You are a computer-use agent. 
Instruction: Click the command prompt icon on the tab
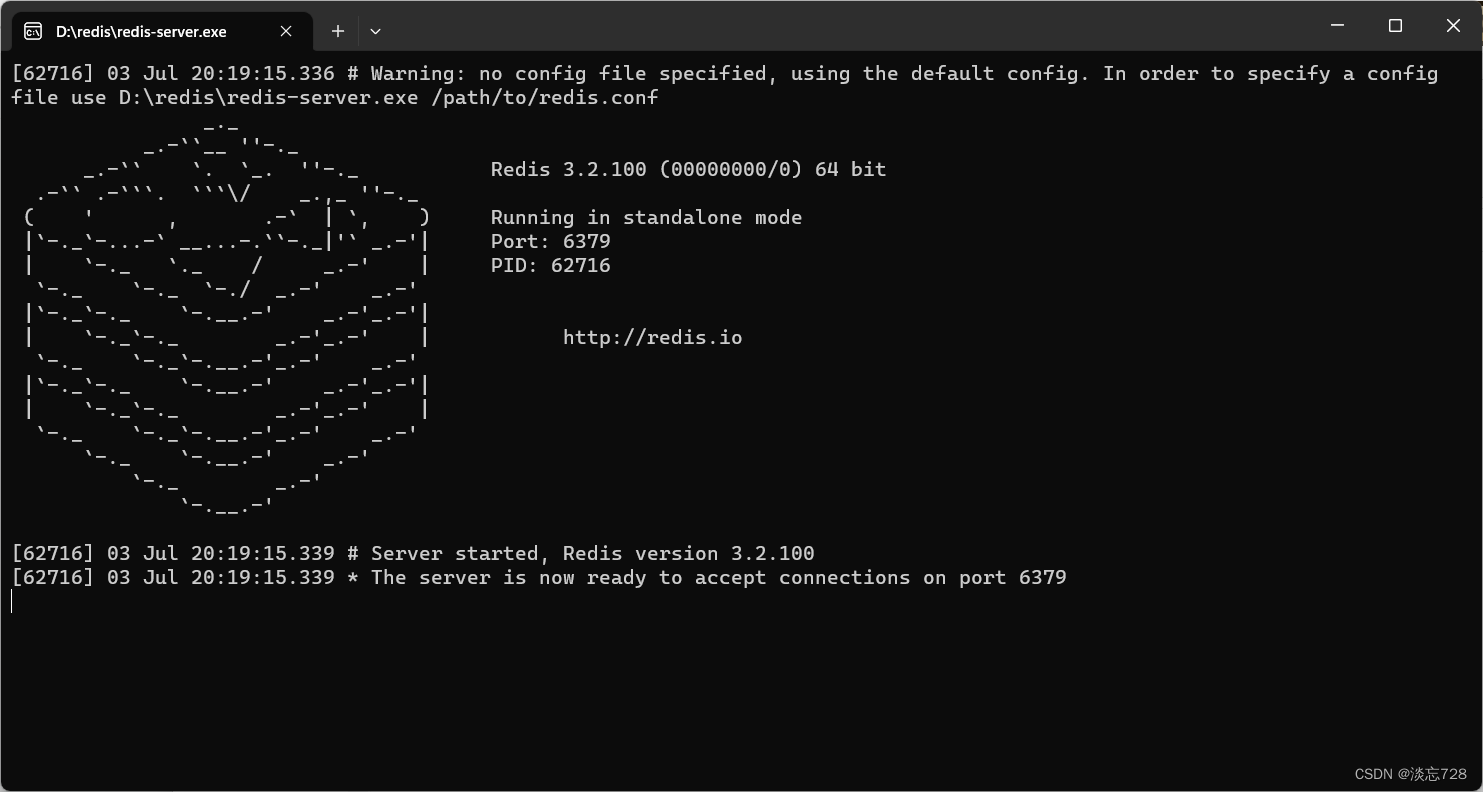click(x=33, y=31)
